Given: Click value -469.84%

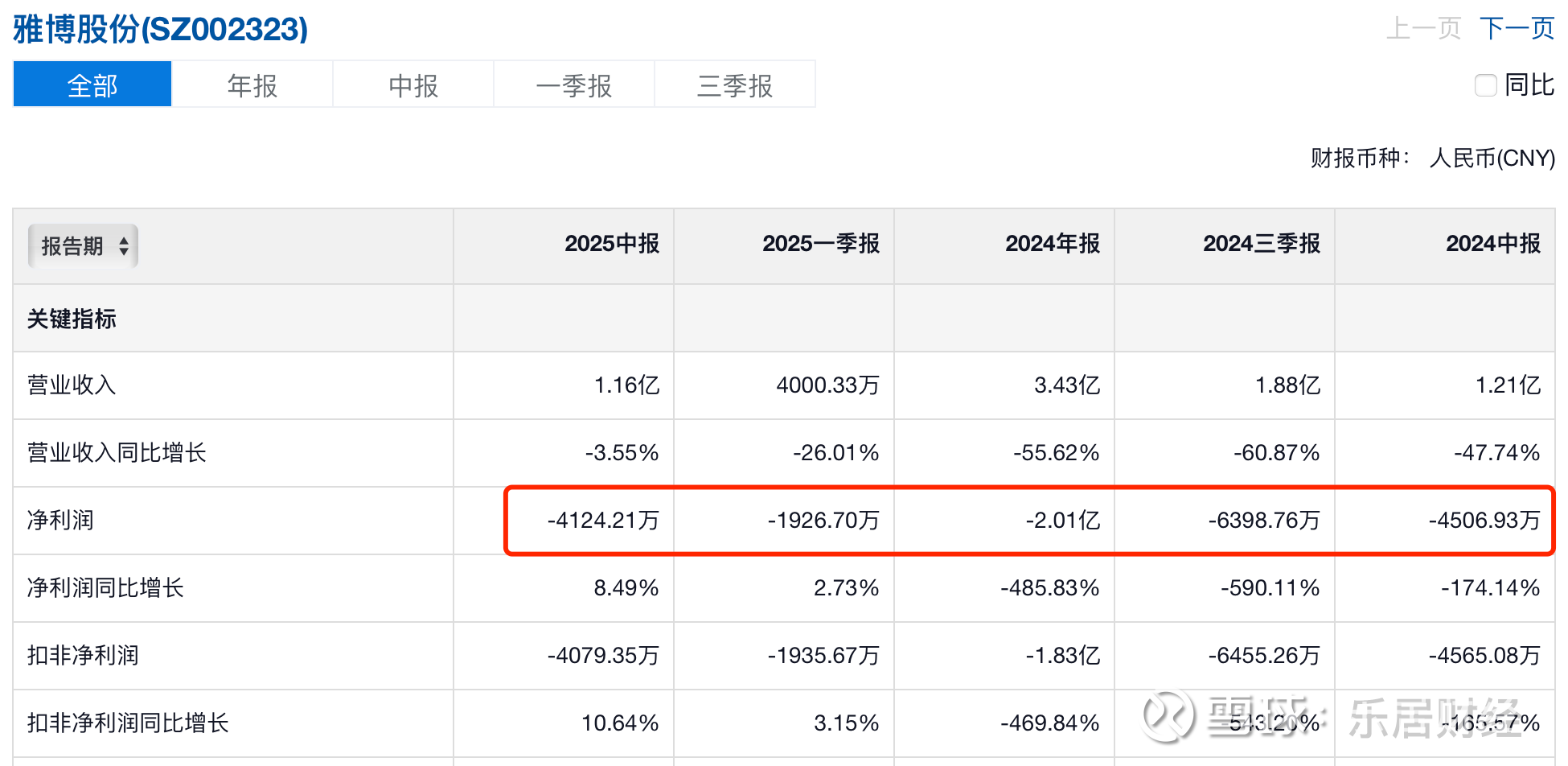Looking at the screenshot, I should 1050,723.
